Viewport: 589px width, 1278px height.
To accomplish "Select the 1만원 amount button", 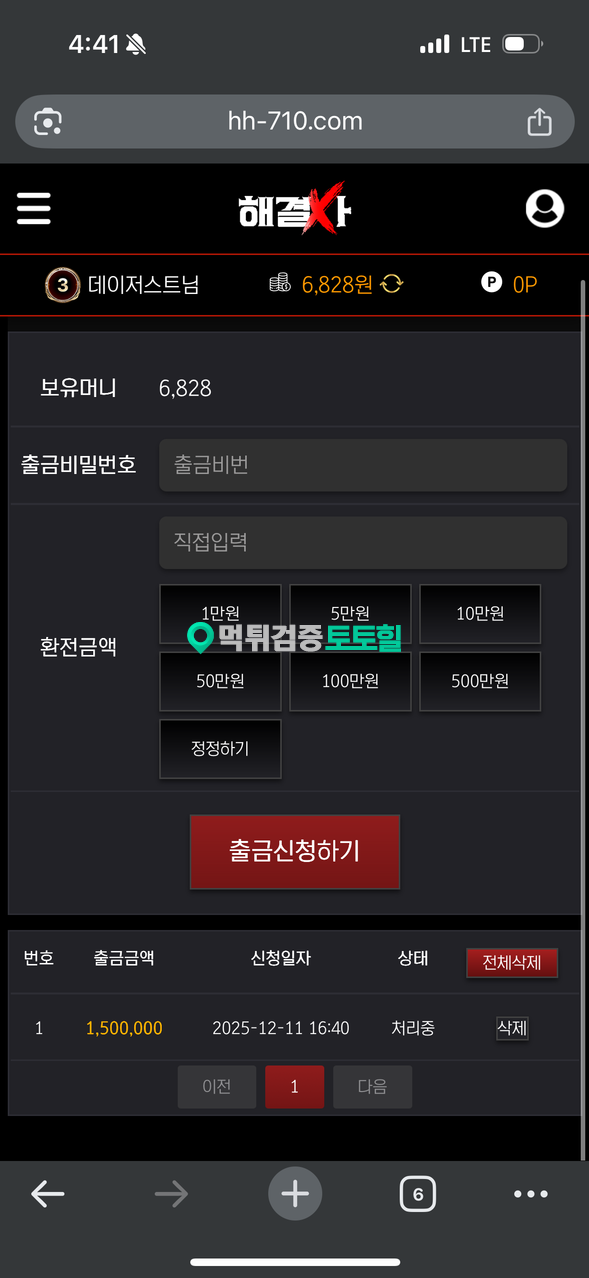I will point(220,613).
